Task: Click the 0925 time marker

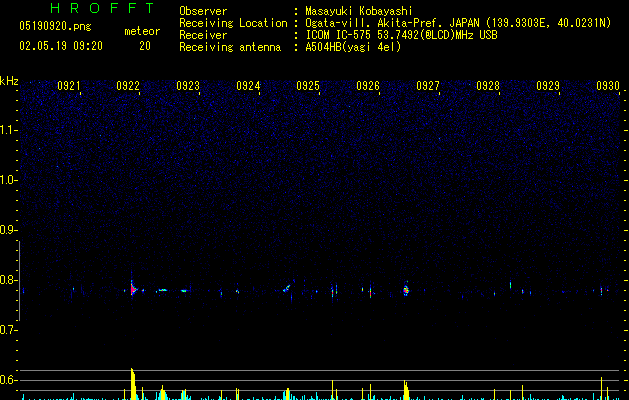Action: click(308, 86)
